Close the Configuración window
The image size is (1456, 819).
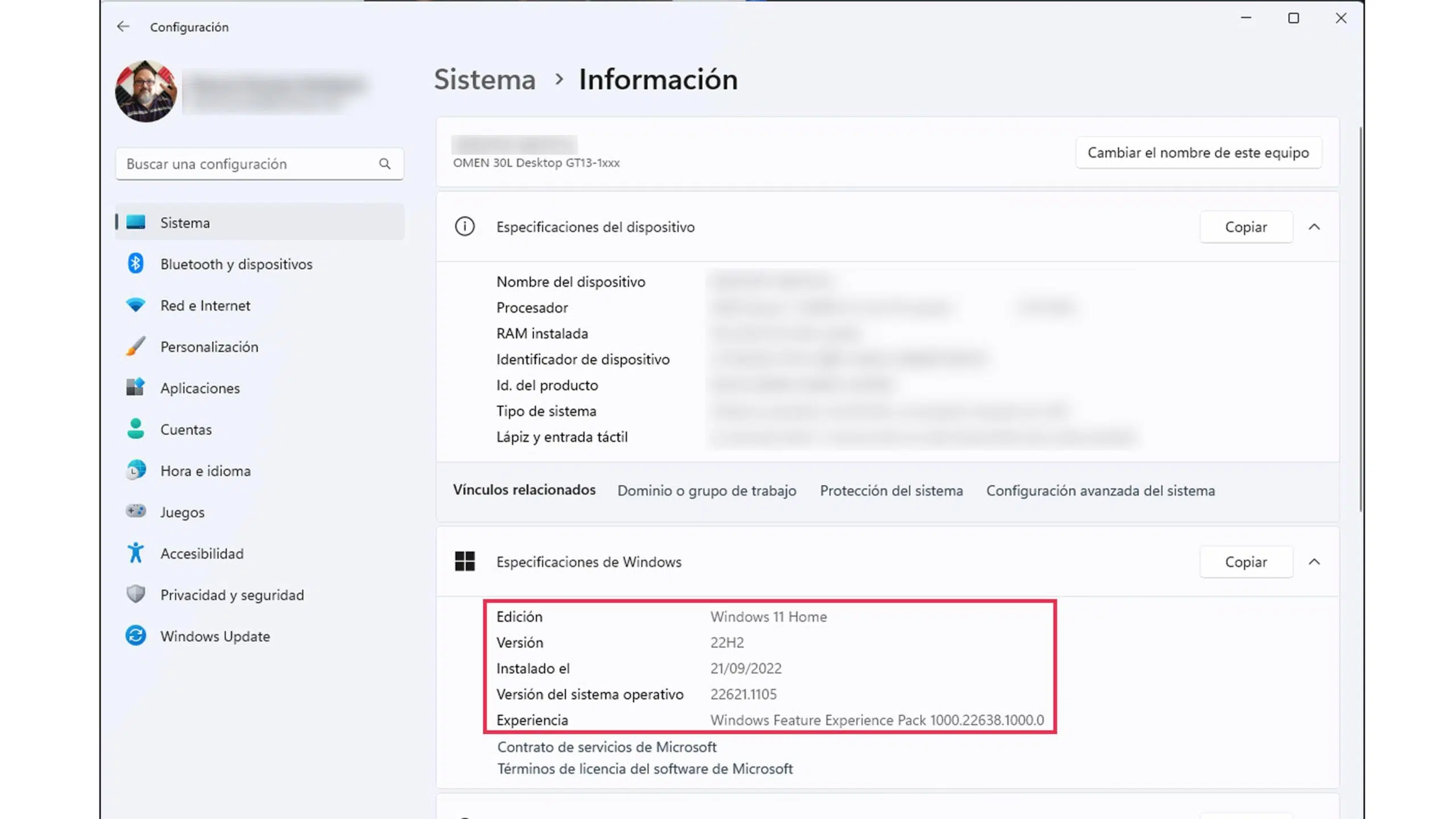click(x=1341, y=18)
